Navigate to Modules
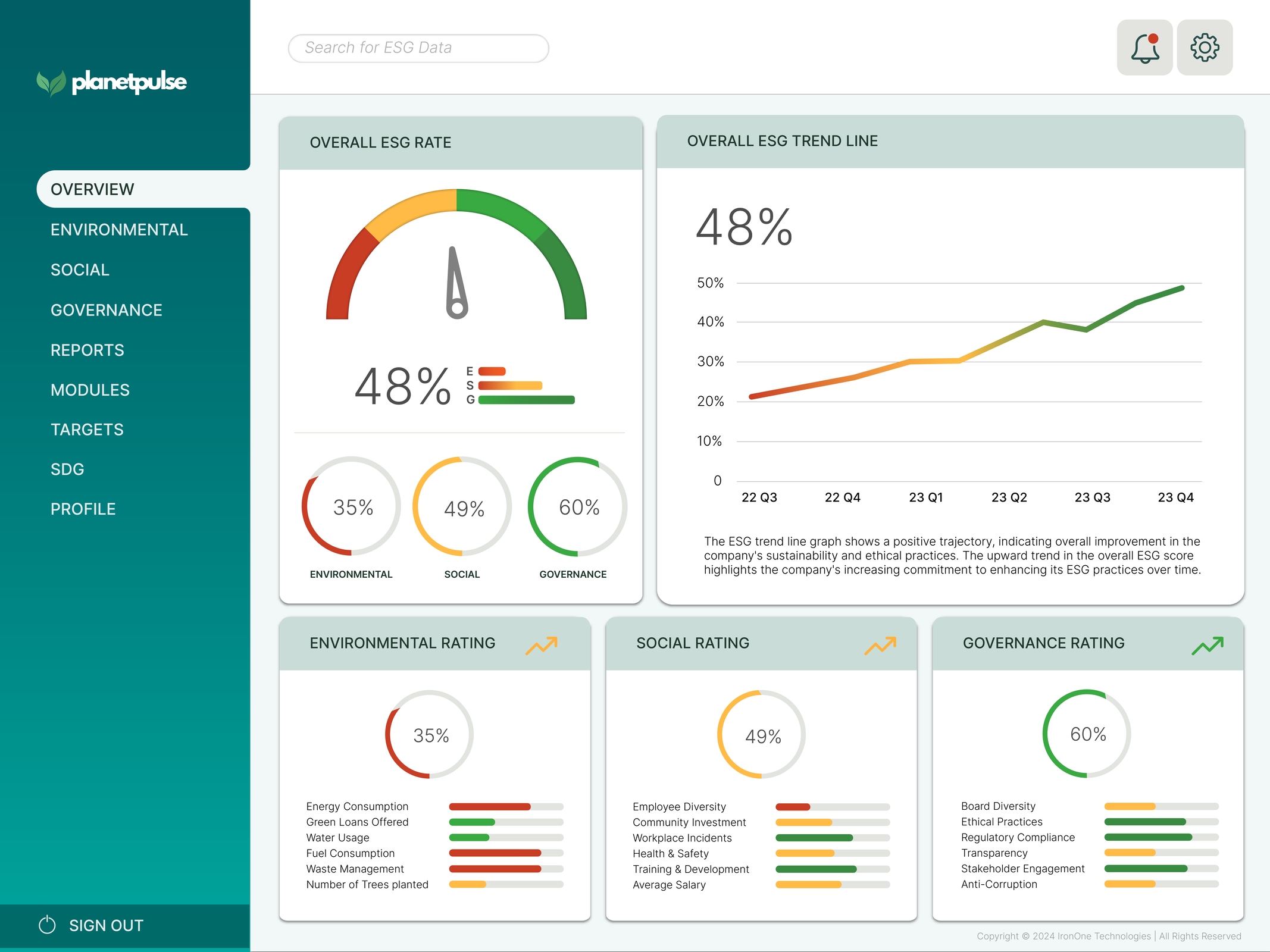This screenshot has width=1270, height=952. (x=90, y=390)
